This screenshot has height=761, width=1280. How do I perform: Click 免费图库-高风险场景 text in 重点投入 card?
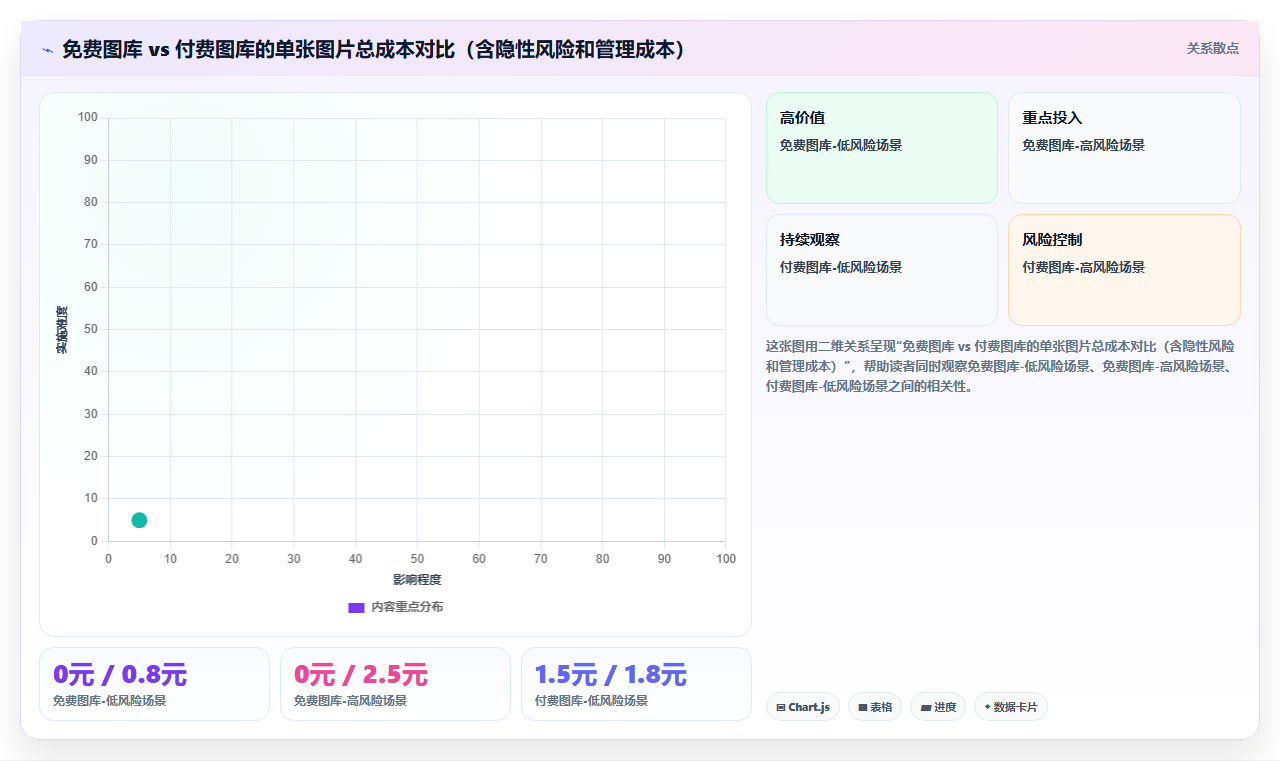(x=1083, y=145)
